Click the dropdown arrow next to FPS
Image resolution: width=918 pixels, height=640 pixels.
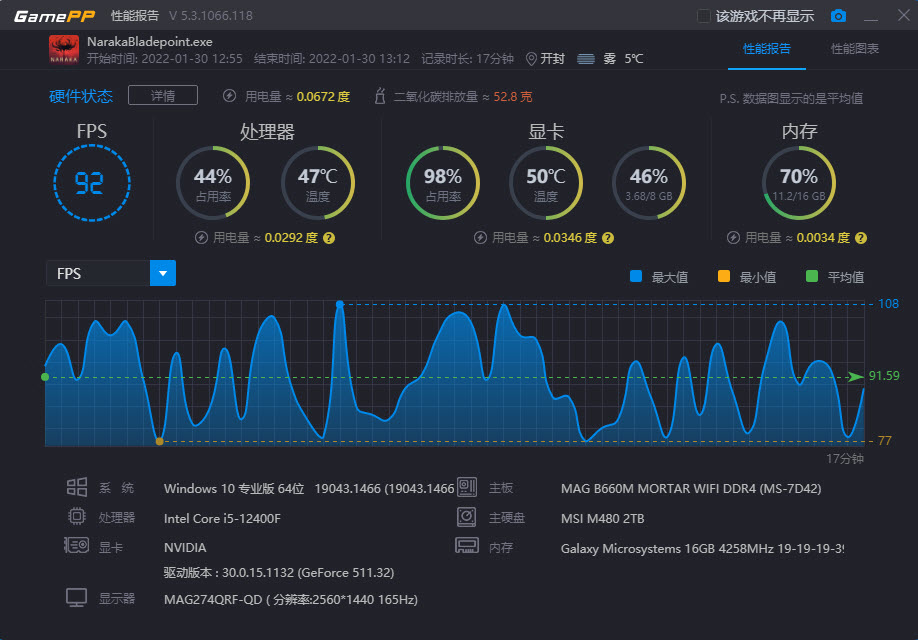pyautogui.click(x=162, y=272)
